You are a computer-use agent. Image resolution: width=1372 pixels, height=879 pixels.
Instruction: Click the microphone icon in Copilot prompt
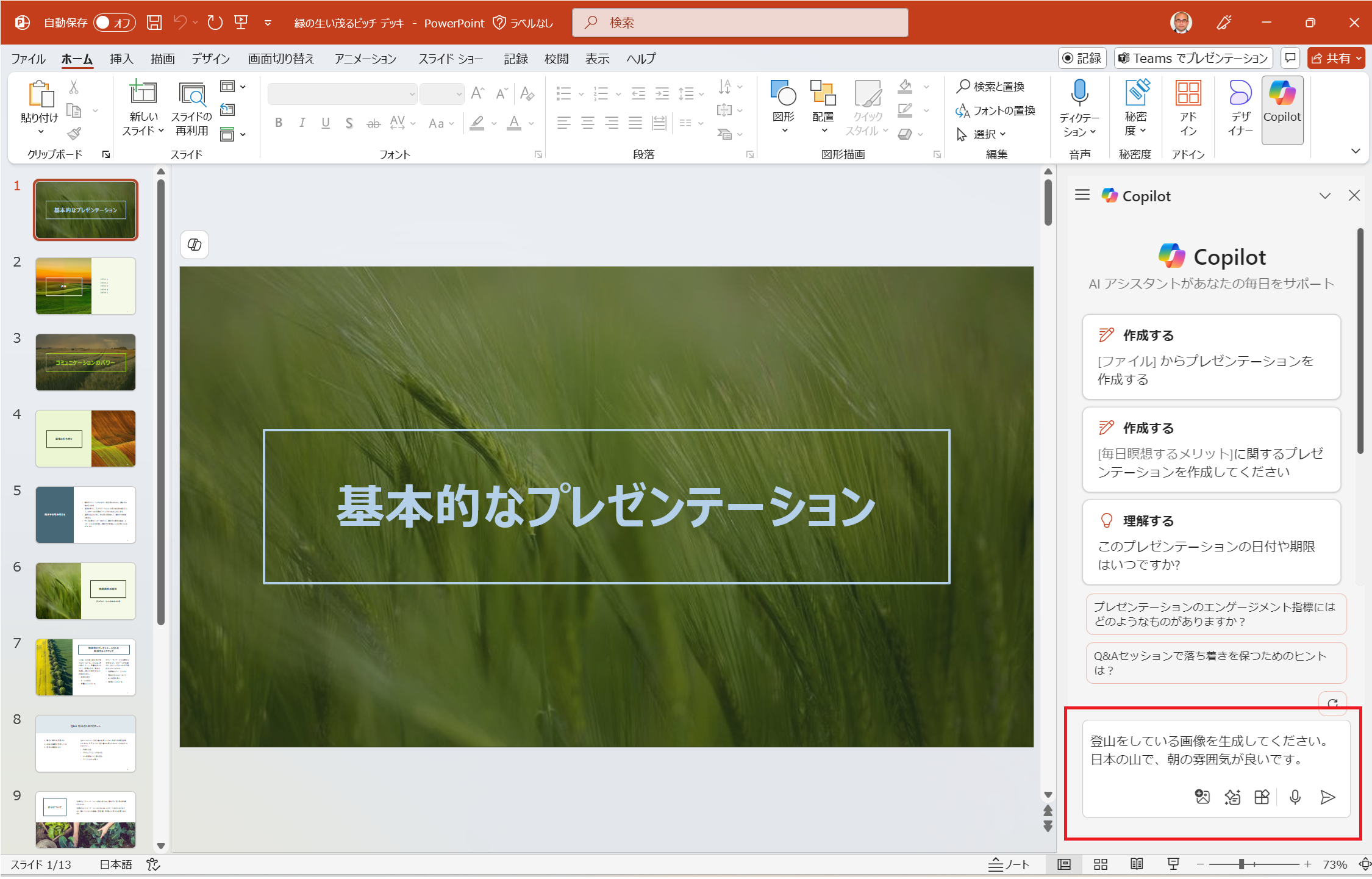tap(1295, 797)
